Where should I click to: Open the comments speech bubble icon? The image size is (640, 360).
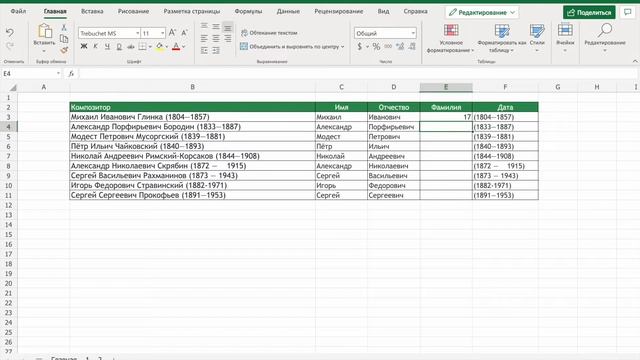(628, 12)
